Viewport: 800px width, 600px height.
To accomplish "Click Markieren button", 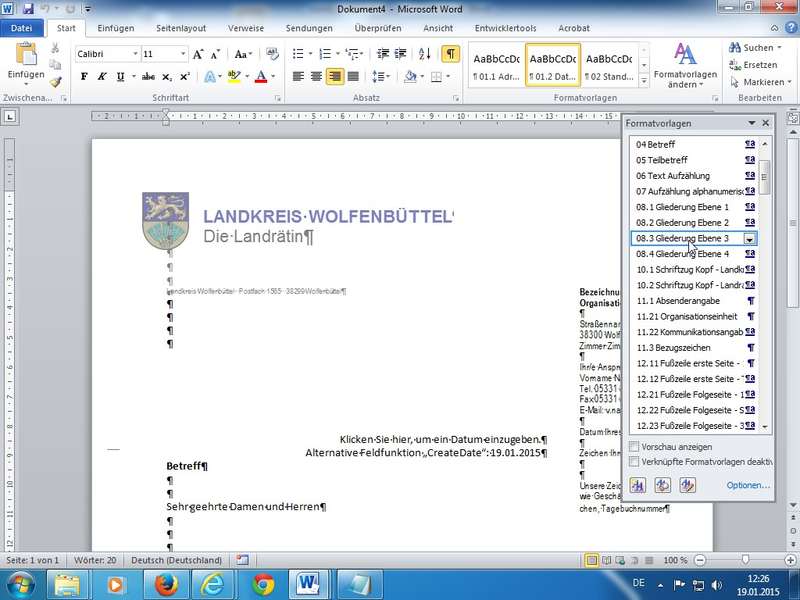I will (760, 82).
